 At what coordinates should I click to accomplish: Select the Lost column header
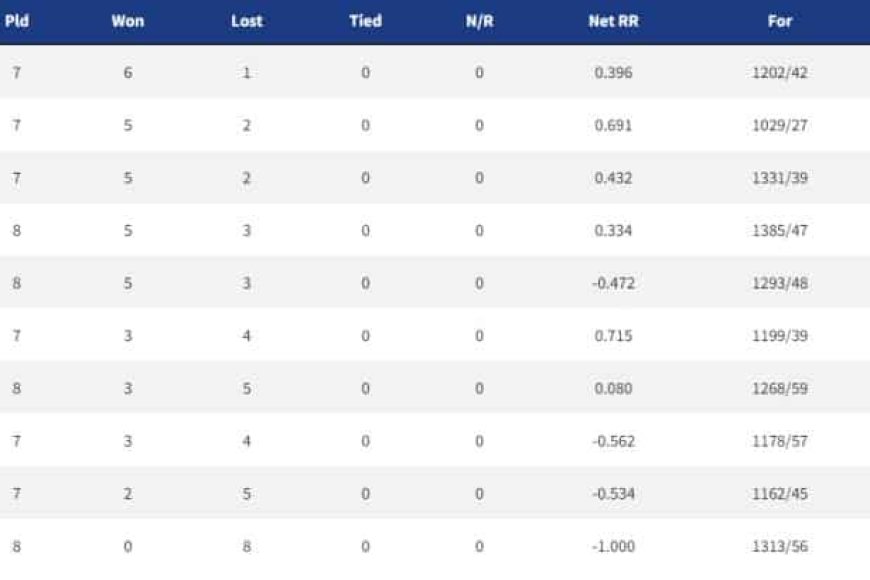tap(246, 21)
